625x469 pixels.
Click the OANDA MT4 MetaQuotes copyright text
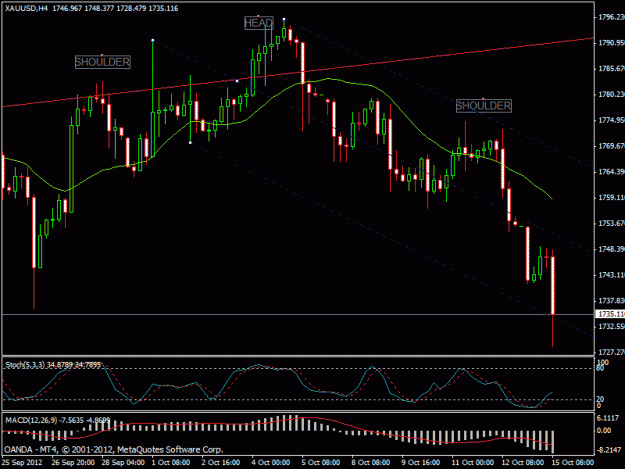point(114,449)
